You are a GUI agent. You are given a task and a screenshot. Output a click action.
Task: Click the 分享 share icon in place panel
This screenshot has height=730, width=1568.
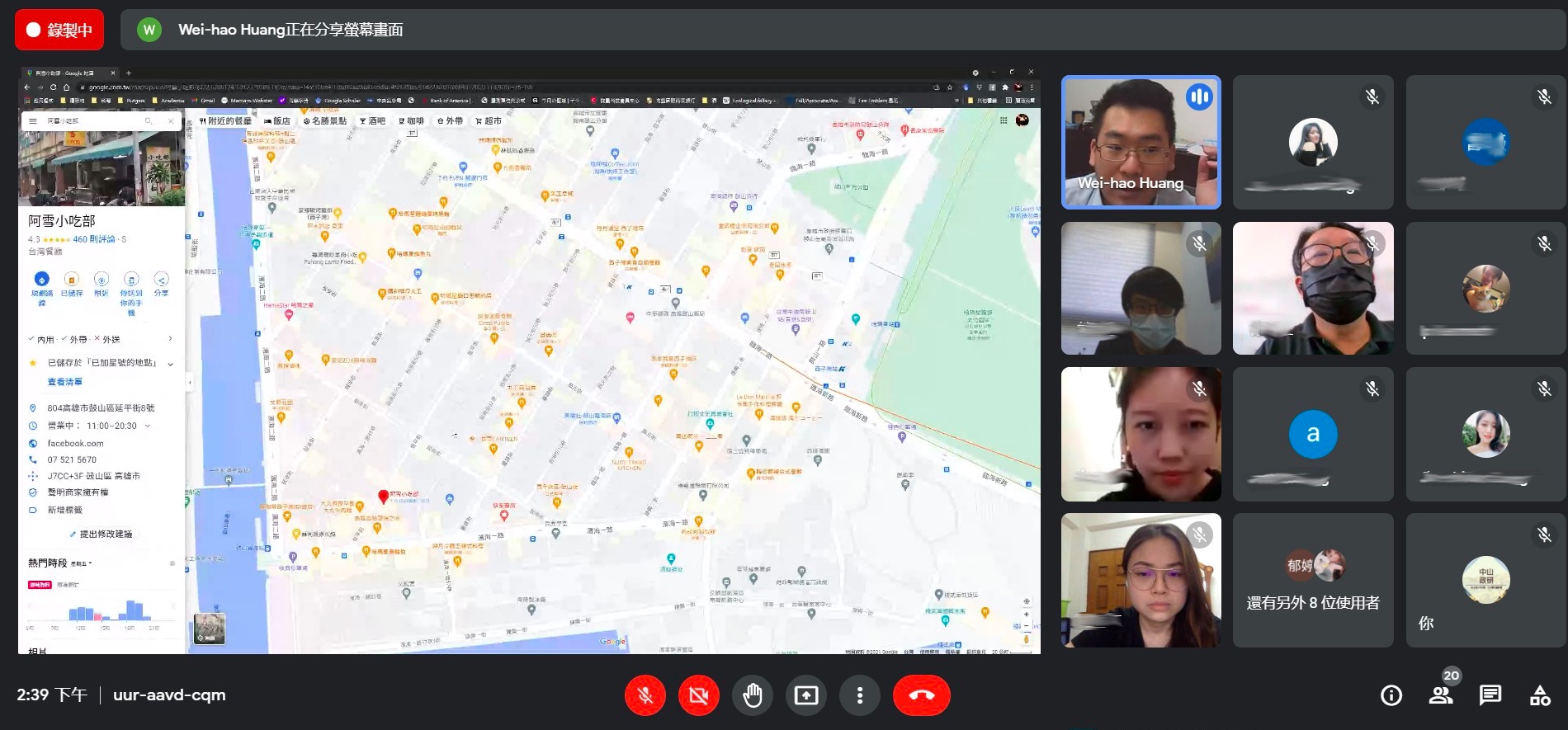tap(161, 280)
